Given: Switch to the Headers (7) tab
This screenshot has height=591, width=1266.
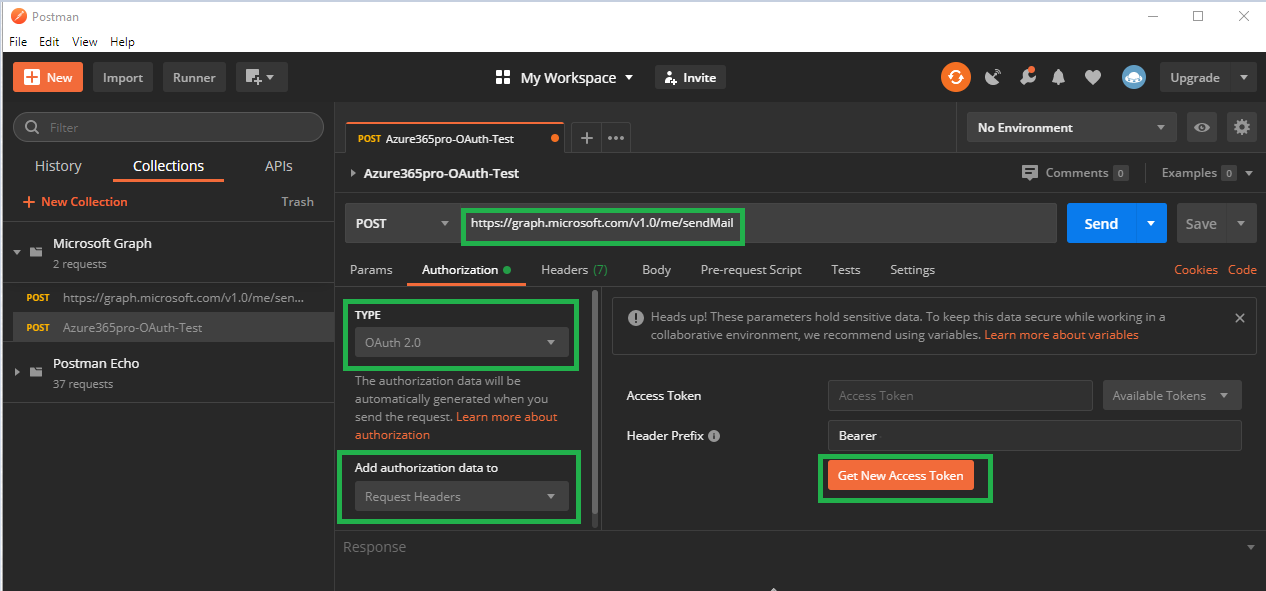Looking at the screenshot, I should (x=574, y=269).
